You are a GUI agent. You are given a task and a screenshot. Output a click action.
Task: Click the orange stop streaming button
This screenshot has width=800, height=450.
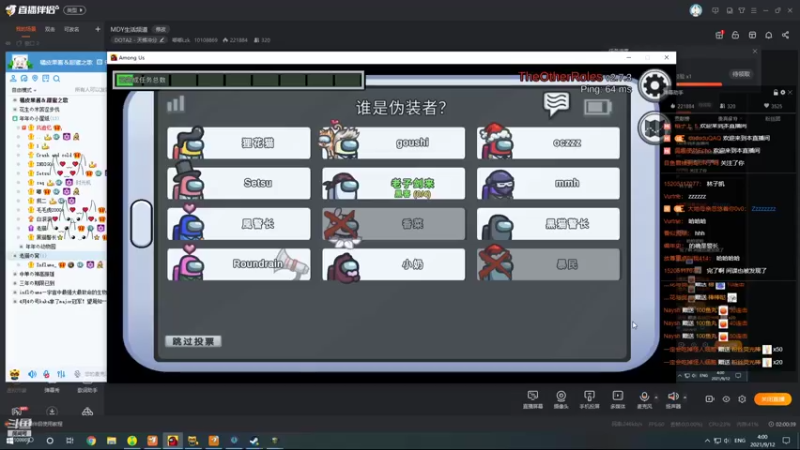click(772, 399)
